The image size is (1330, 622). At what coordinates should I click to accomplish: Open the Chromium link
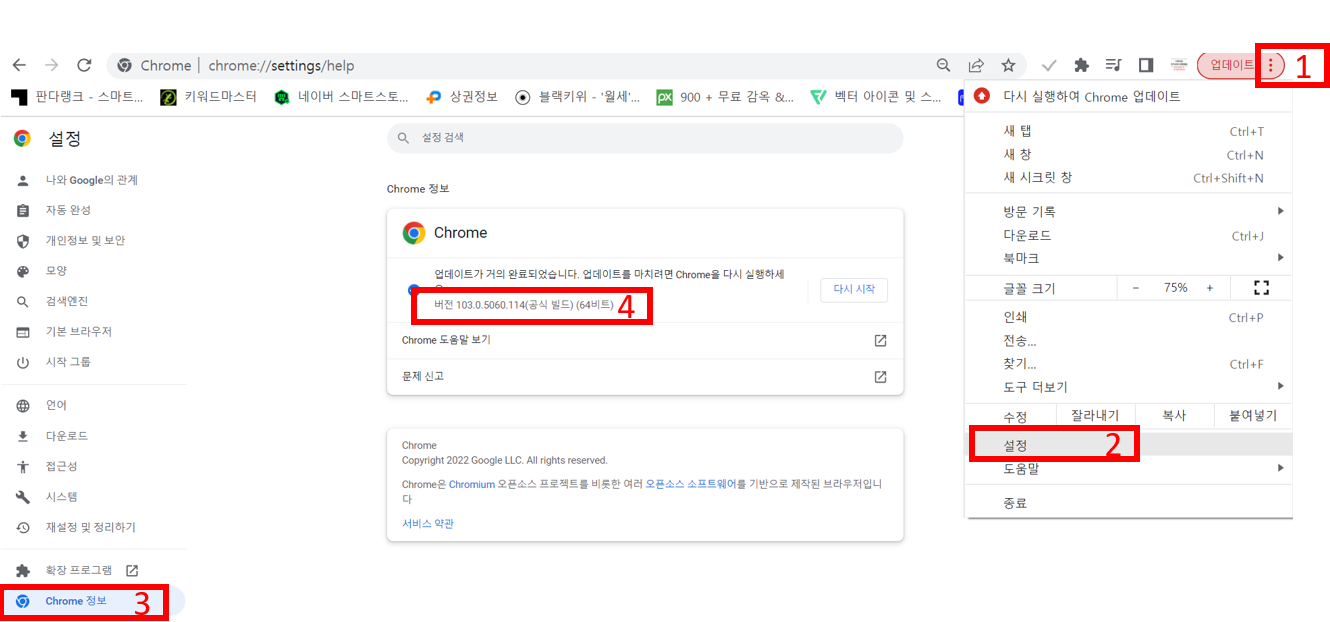click(472, 484)
